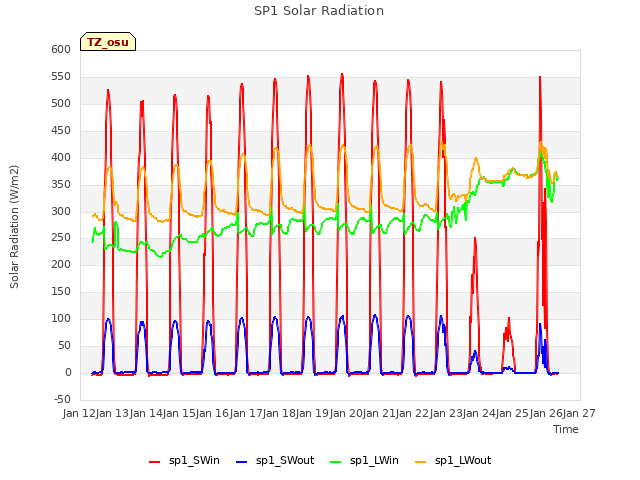
Task: Click the Jan 24 x-axis tick label
Action: [479, 413]
